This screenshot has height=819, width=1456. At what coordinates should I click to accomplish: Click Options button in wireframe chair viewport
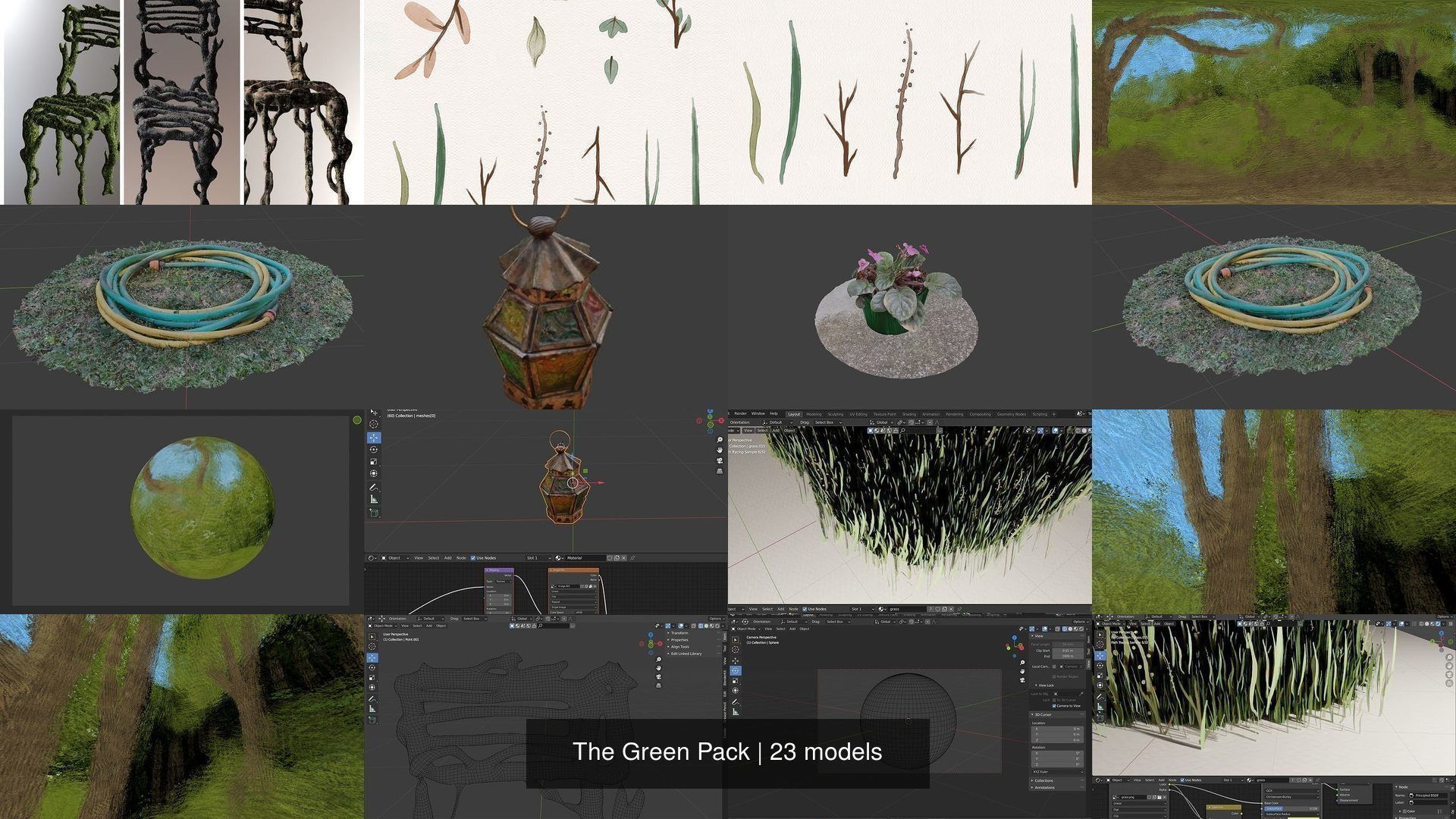point(717,619)
